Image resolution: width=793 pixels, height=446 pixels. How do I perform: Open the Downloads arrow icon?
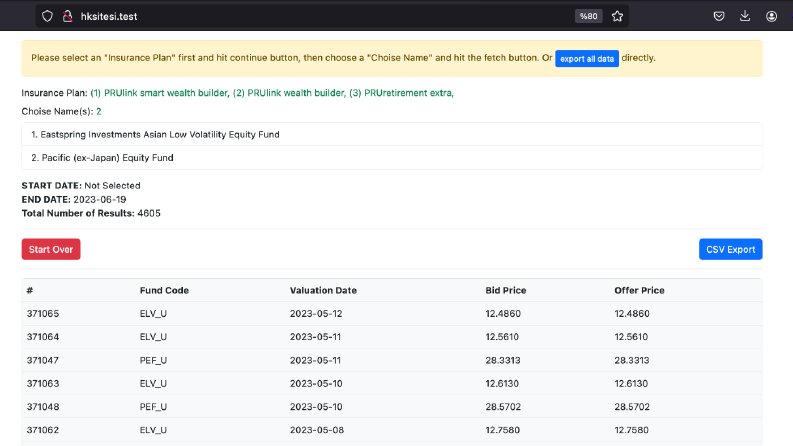pos(745,16)
